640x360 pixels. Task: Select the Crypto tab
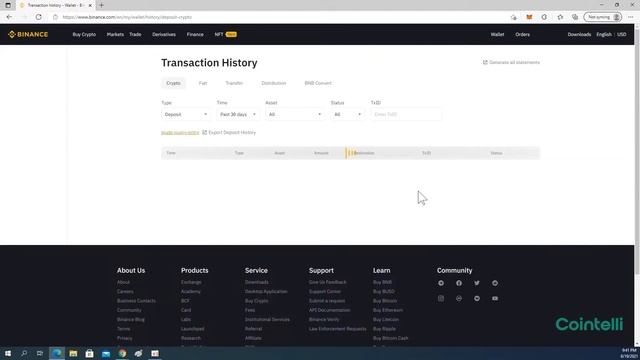click(173, 83)
